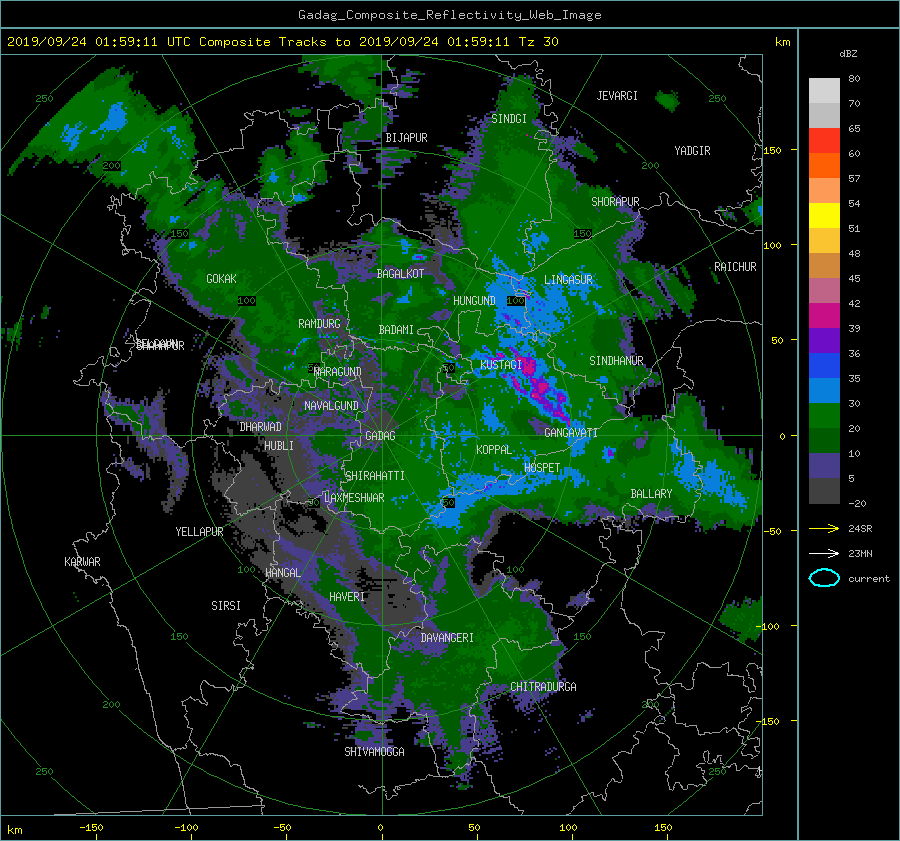Click the -150 value on bottom km axis

click(91, 827)
